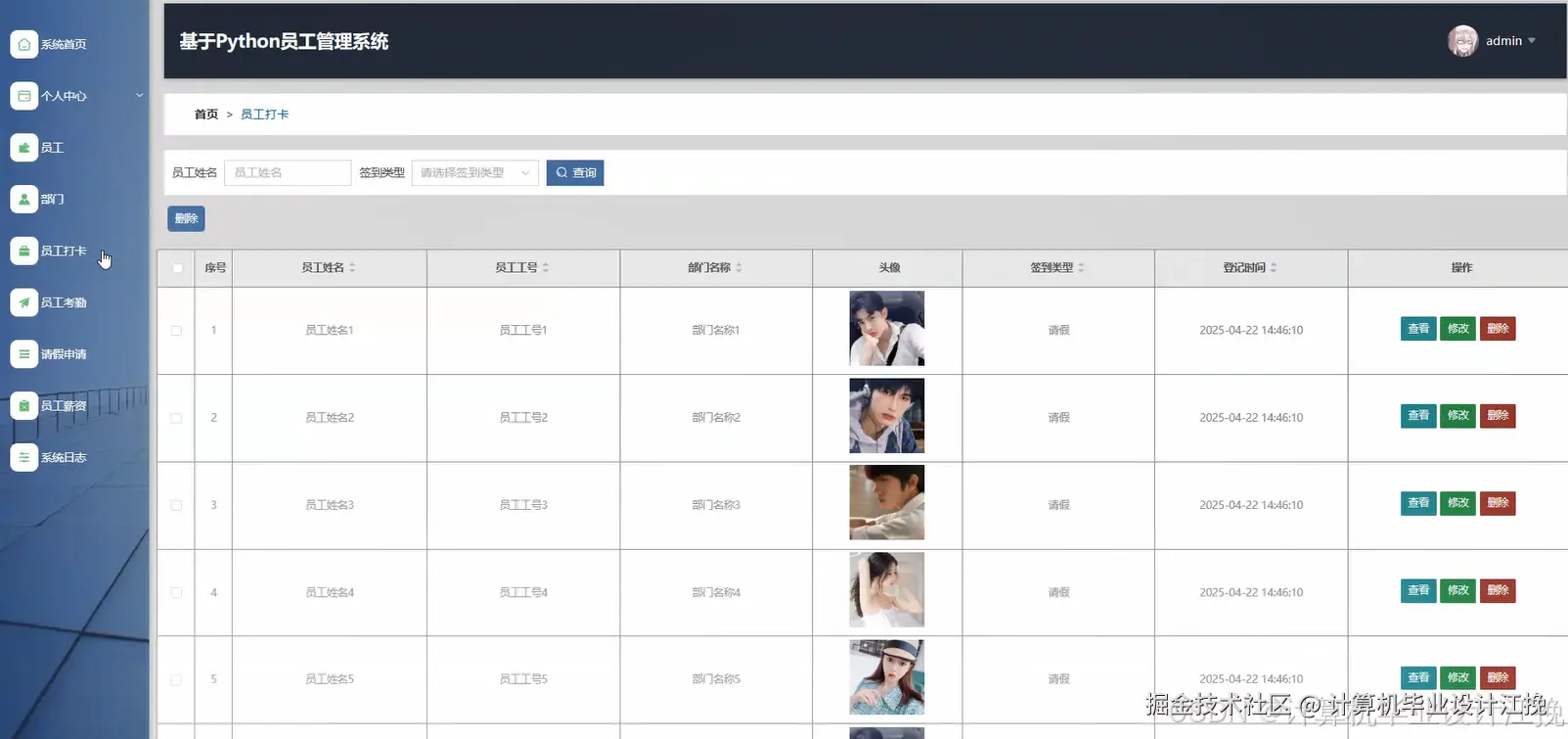Screen dimensions: 1568x739
Task: Sort by 签到类型 column arrows
Action: point(1081,267)
